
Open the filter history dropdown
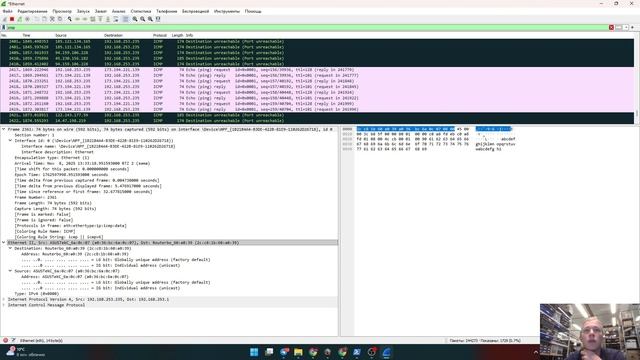pyautogui.click(x=626, y=27)
